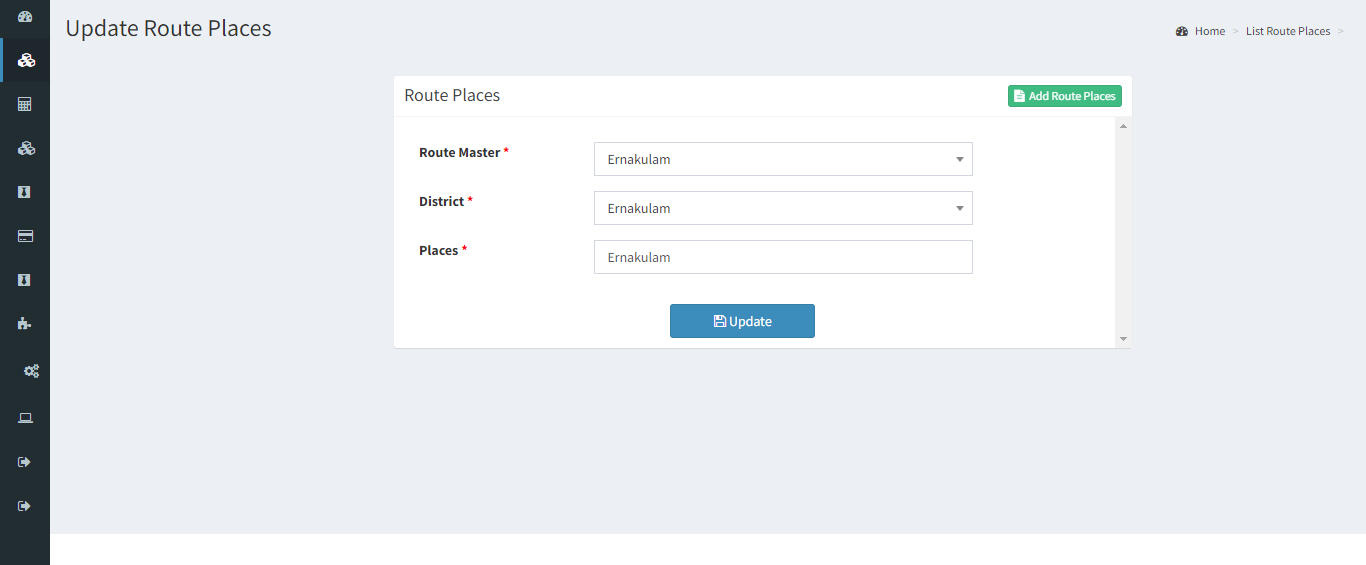Focus the Places text field

783,257
